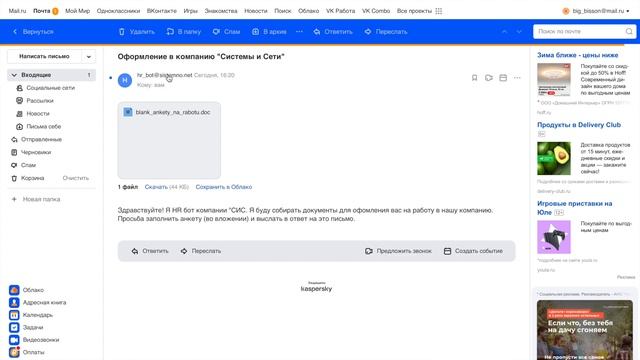Click Переслать below the message body
Image resolution: width=640 pixels, height=360 pixels.
(201, 251)
